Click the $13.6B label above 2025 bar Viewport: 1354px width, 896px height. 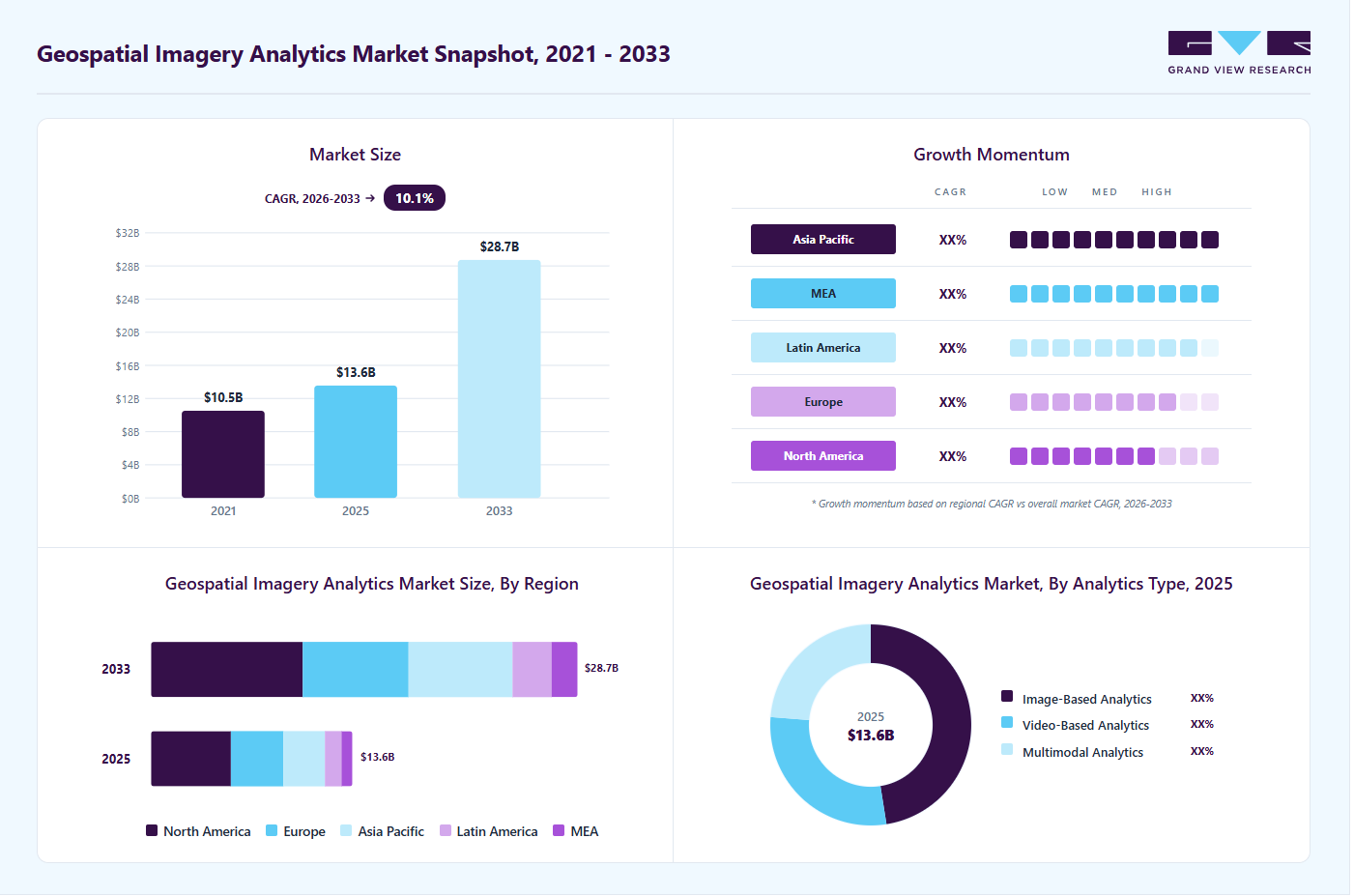356,372
